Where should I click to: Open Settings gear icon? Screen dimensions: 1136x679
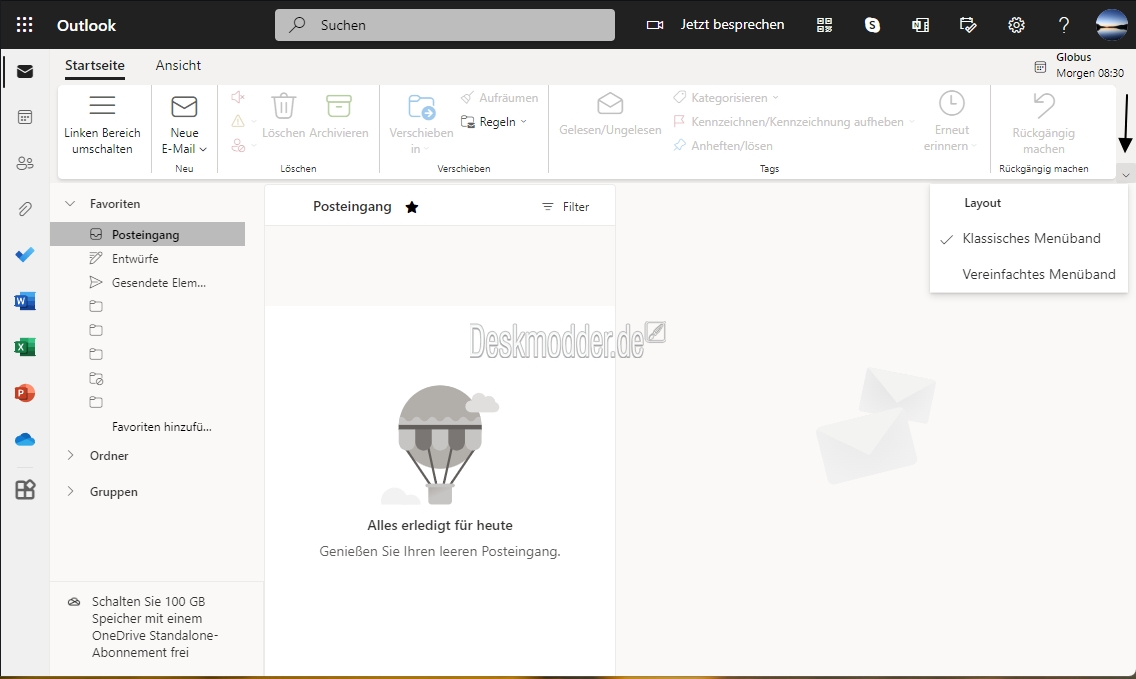click(1016, 25)
